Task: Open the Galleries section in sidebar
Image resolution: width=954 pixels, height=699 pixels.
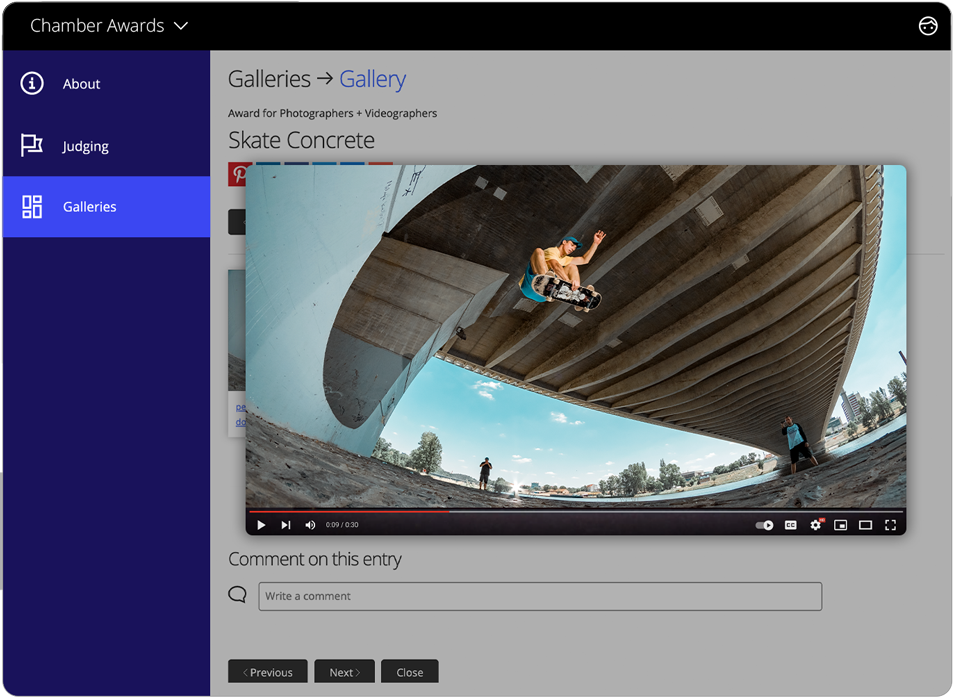Action: [90, 207]
